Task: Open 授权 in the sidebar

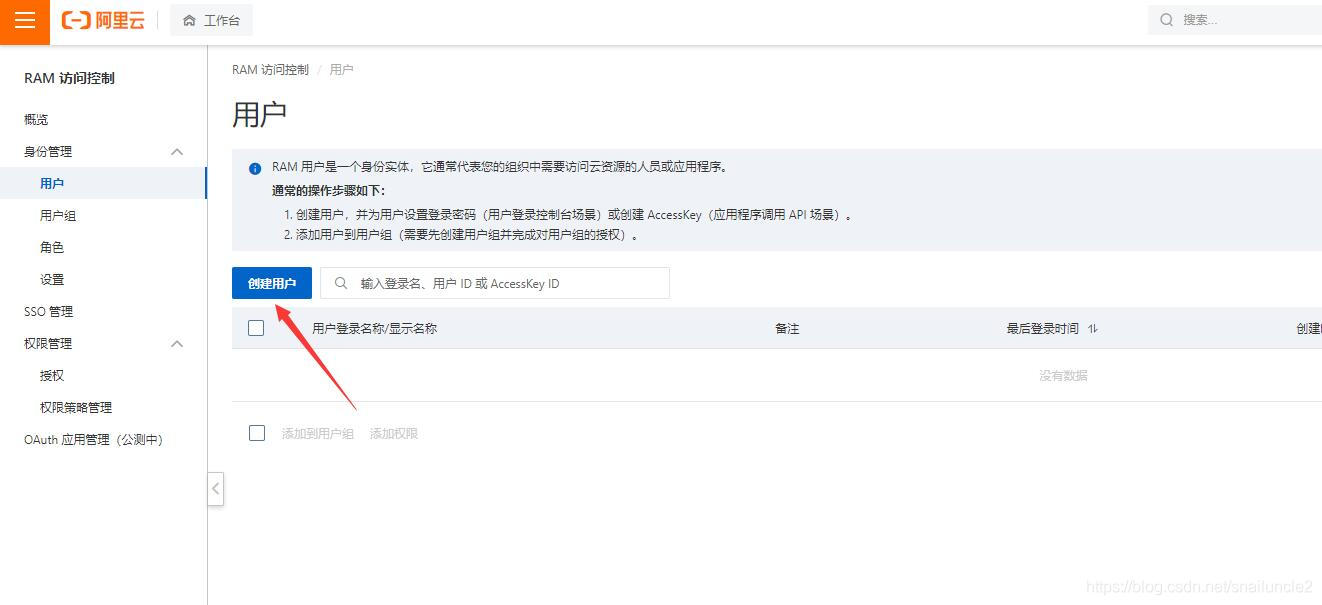Action: tap(52, 376)
